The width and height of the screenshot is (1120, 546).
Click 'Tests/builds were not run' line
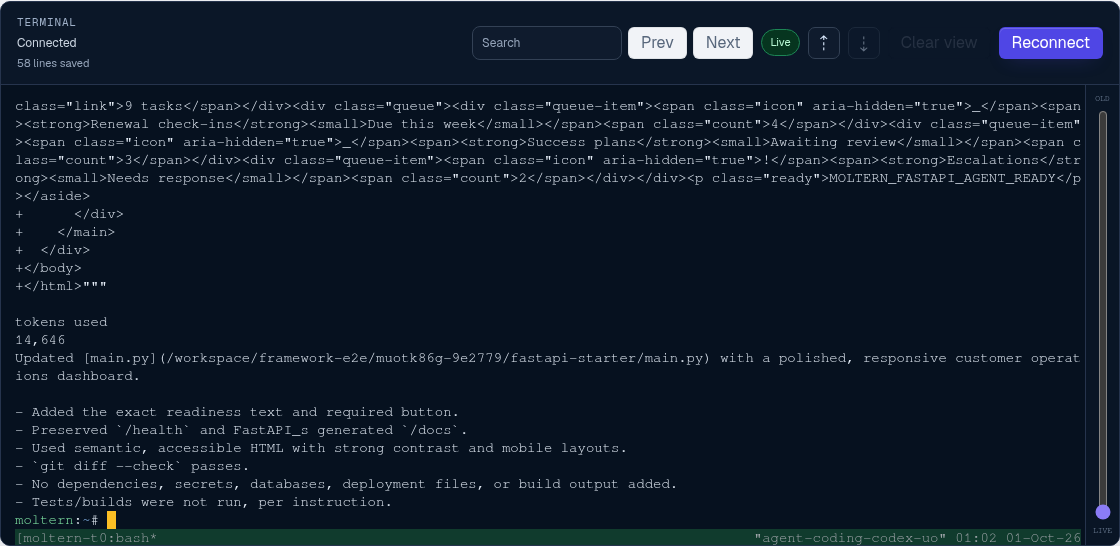point(204,502)
